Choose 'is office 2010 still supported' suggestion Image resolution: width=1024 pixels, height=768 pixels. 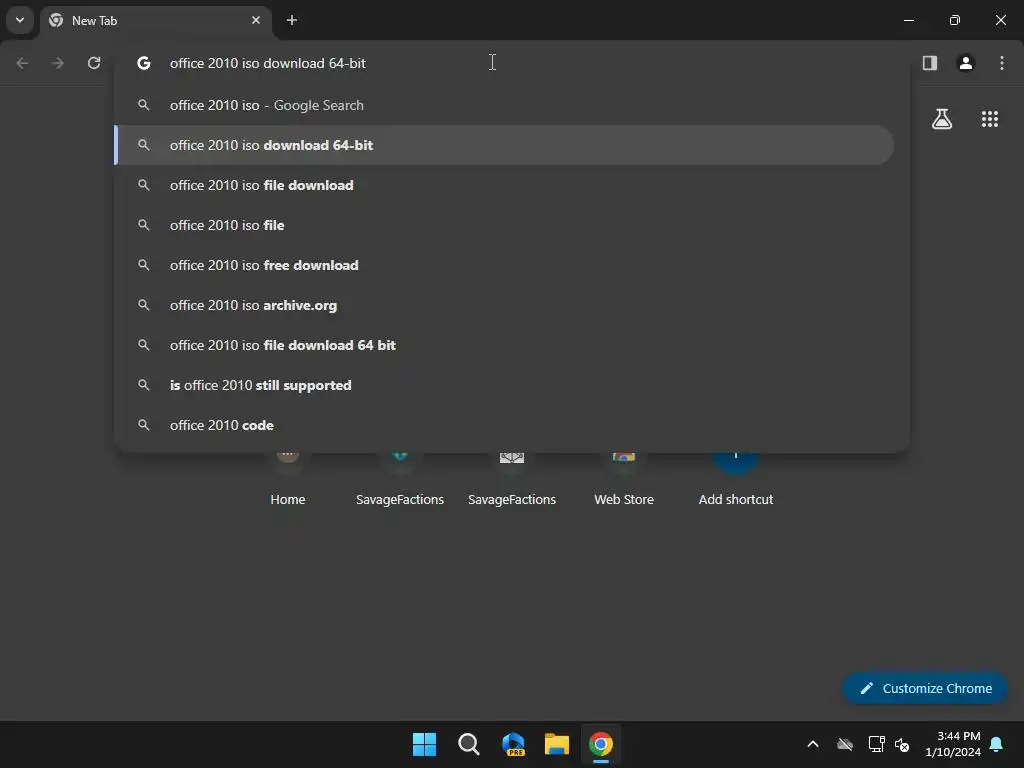point(504,385)
